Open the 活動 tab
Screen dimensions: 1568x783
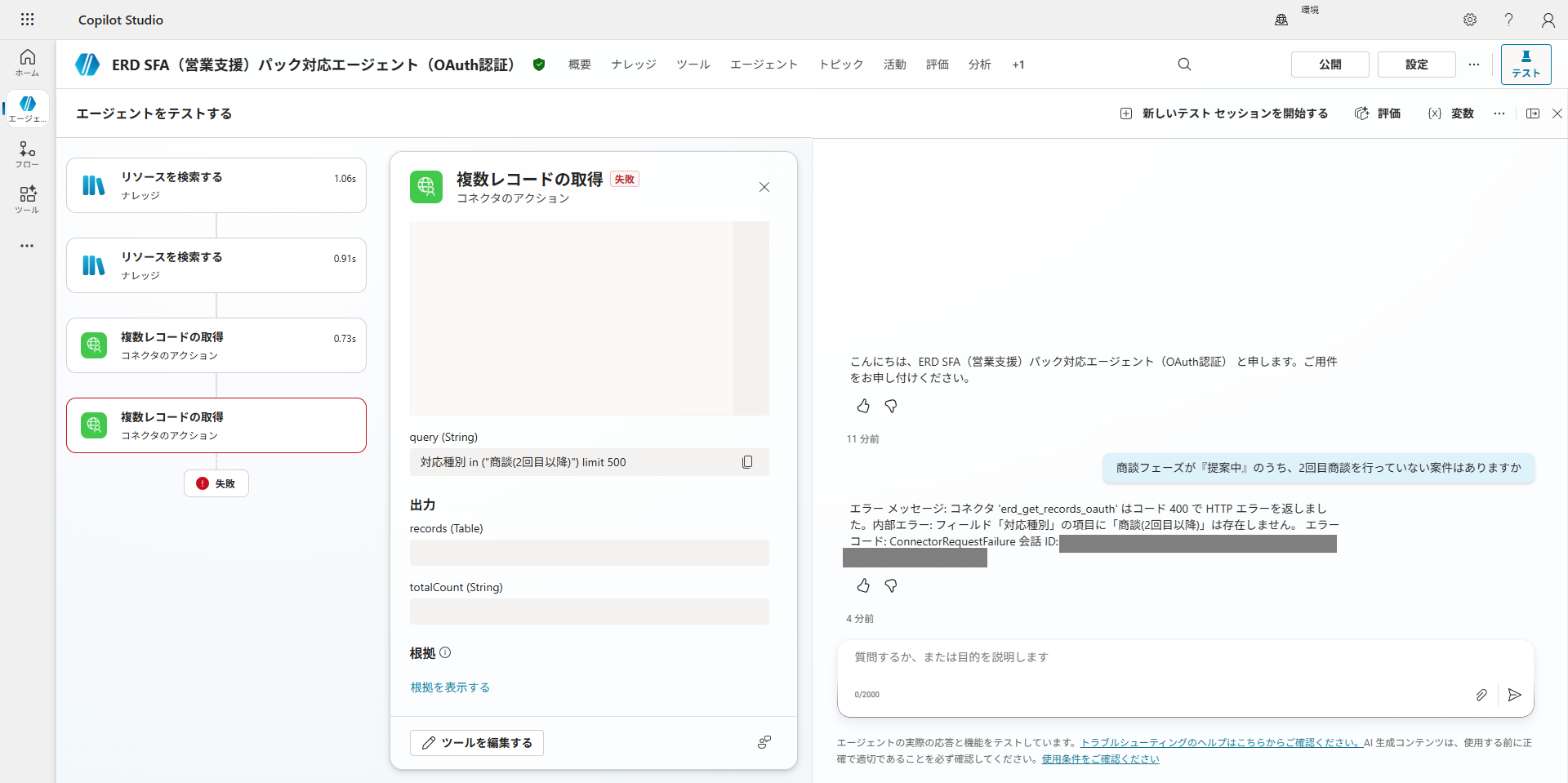(x=895, y=65)
